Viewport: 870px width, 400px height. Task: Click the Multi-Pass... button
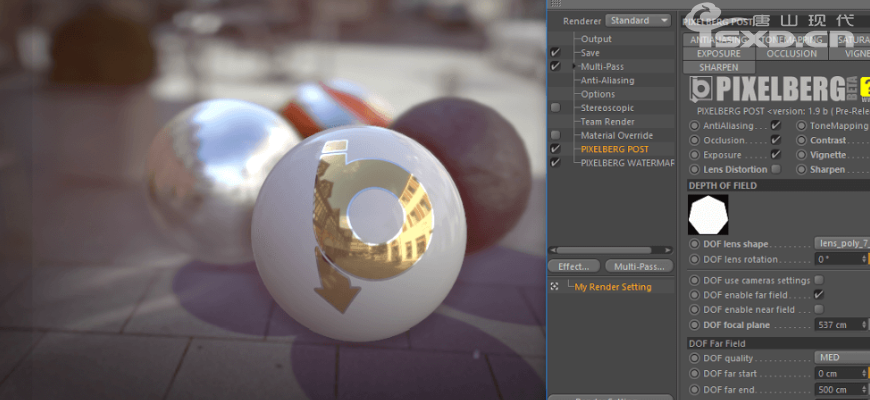tap(639, 267)
